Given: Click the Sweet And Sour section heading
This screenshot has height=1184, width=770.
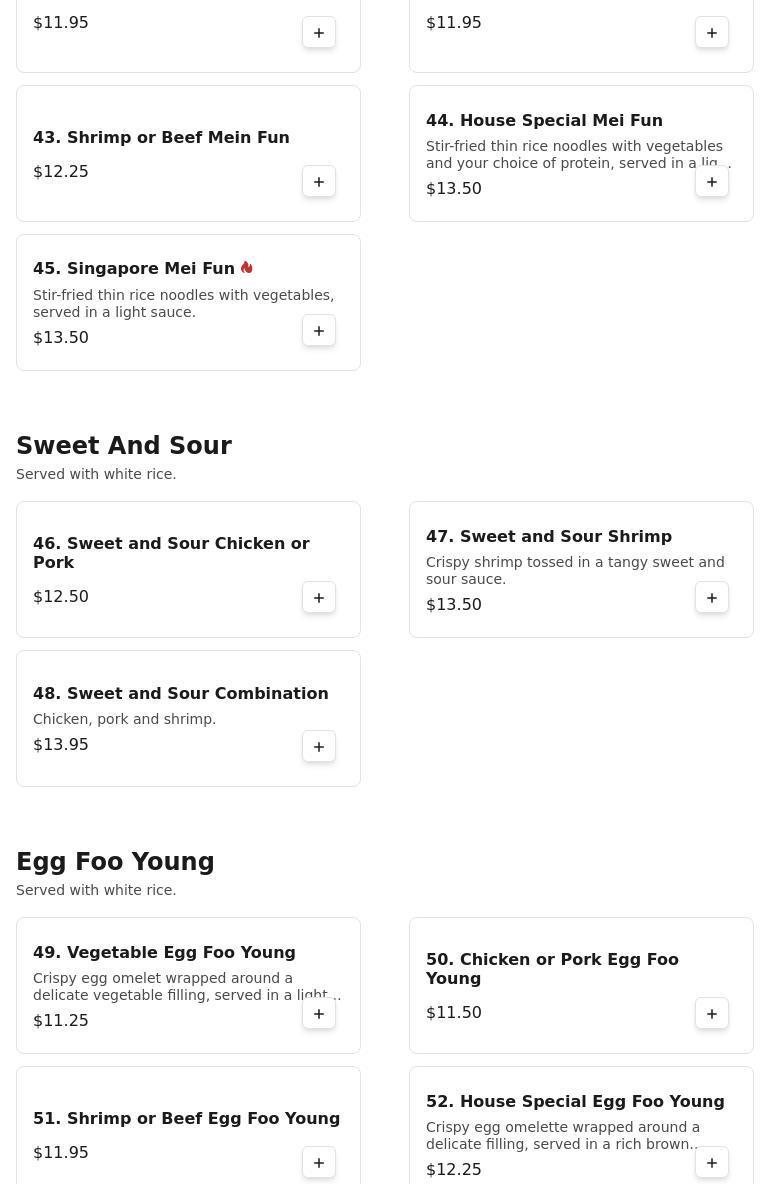Looking at the screenshot, I should (124, 446).
